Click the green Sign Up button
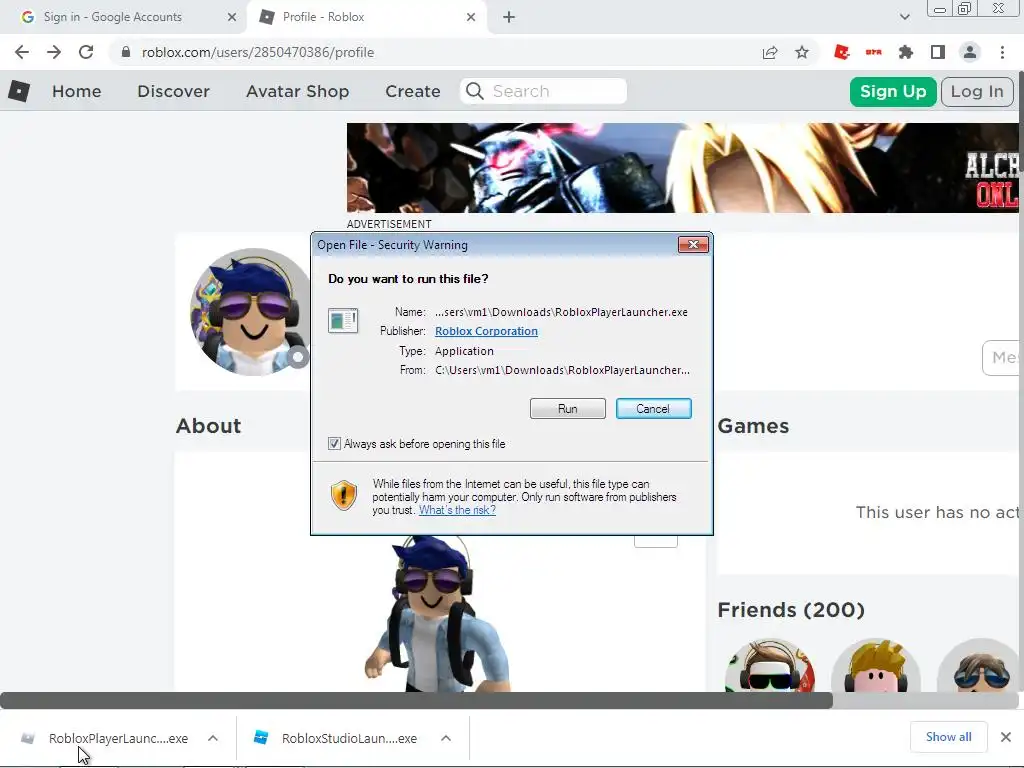 coord(893,91)
